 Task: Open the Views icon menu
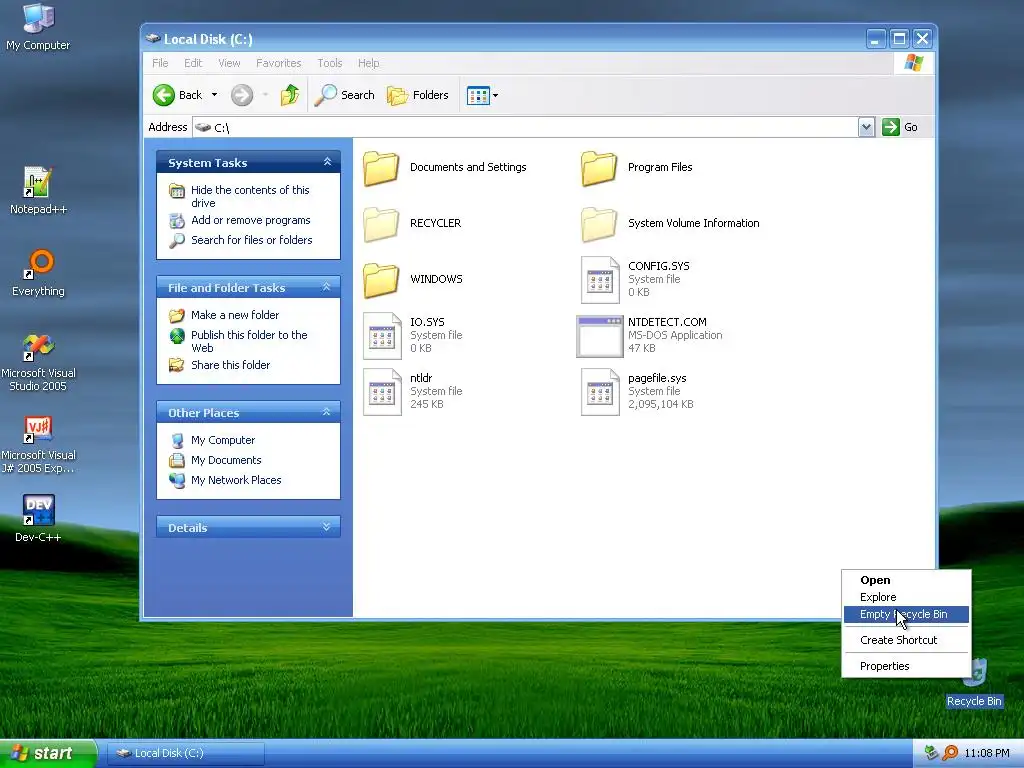(x=478, y=95)
